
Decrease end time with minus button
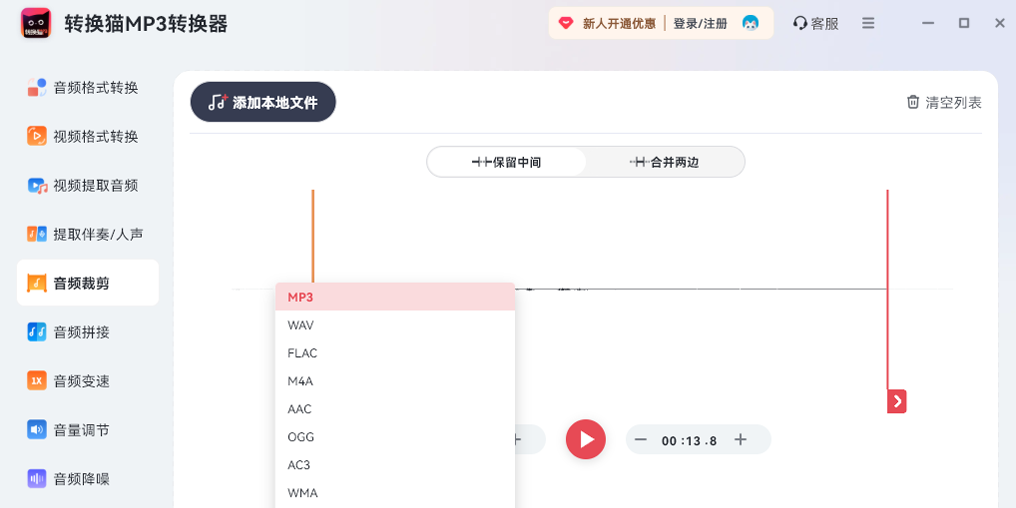pos(641,440)
